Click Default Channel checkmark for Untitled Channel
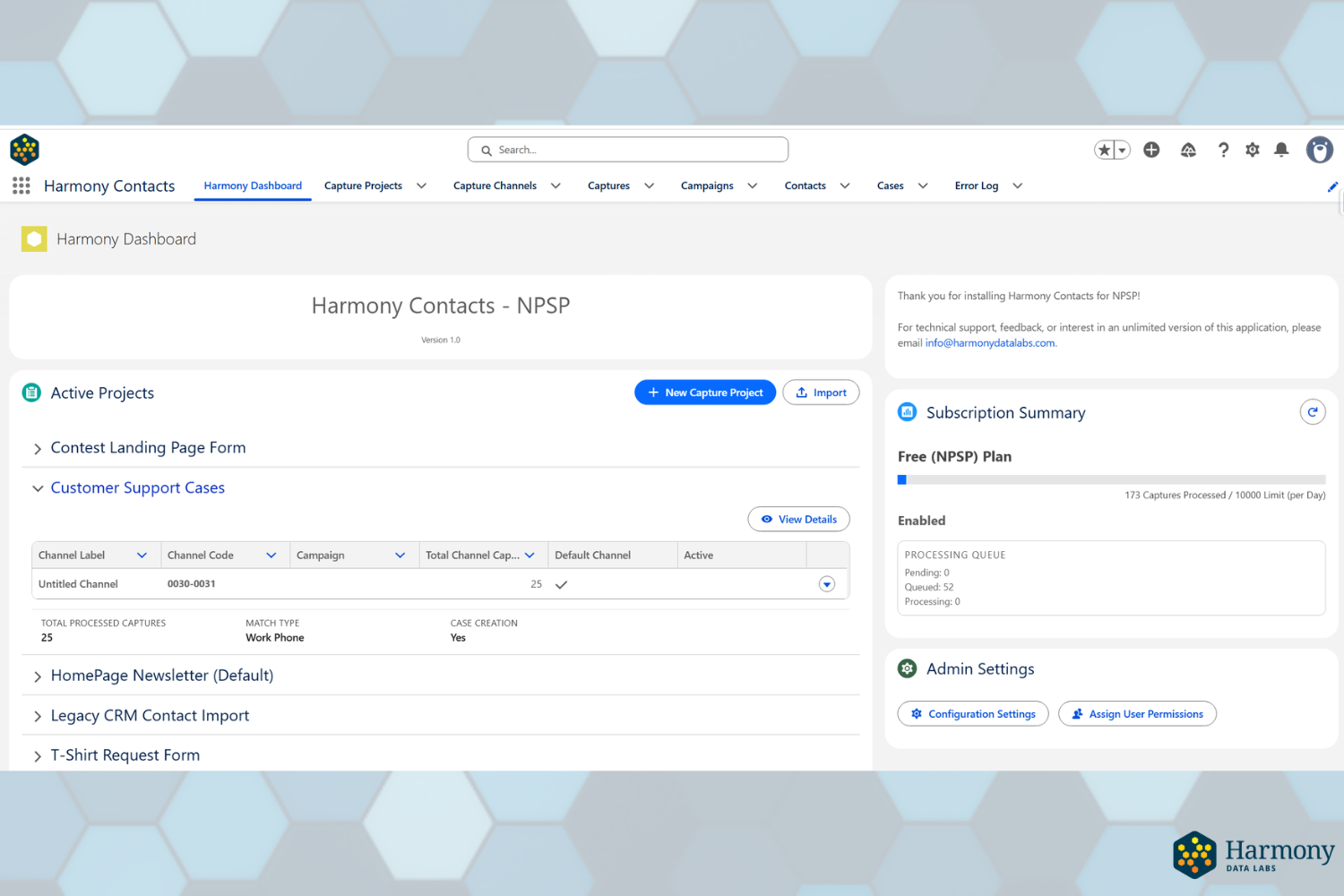This screenshot has height=896, width=1344. (x=562, y=584)
